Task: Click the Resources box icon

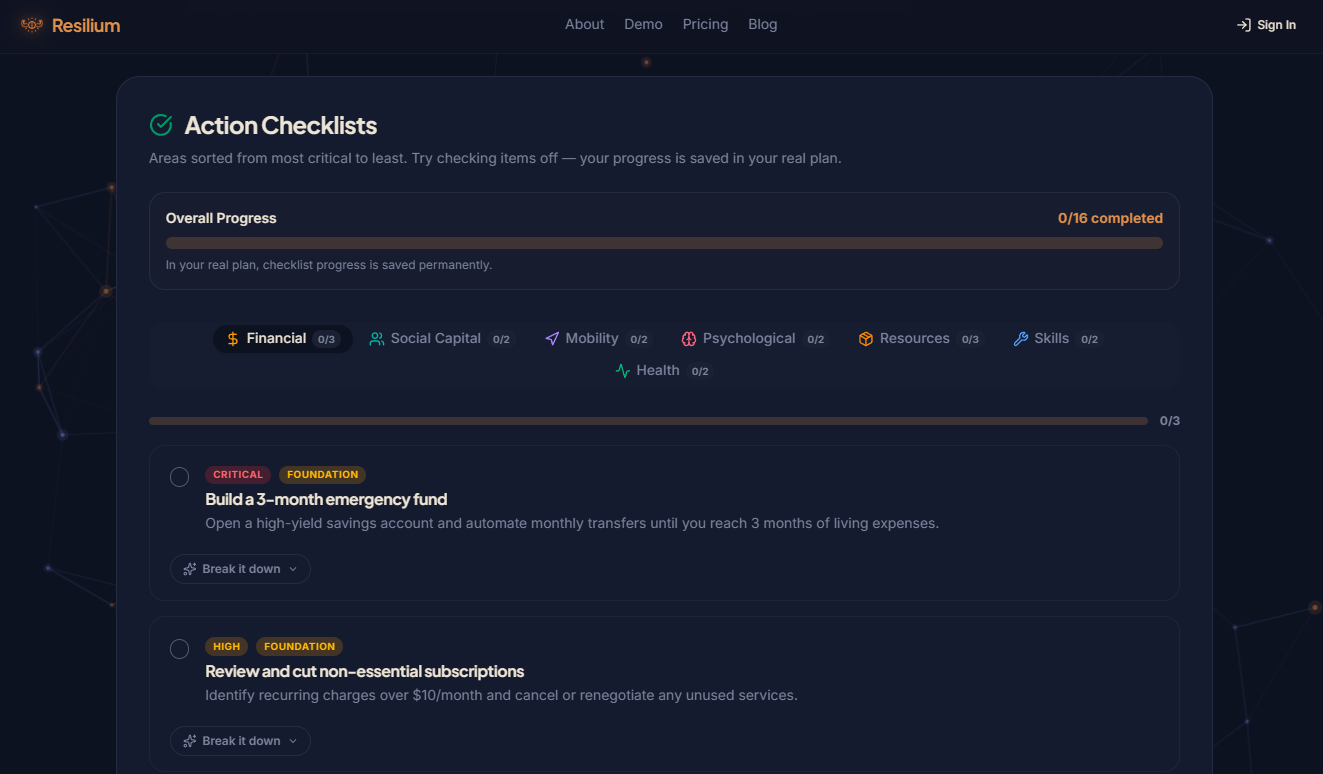Action: (x=866, y=339)
